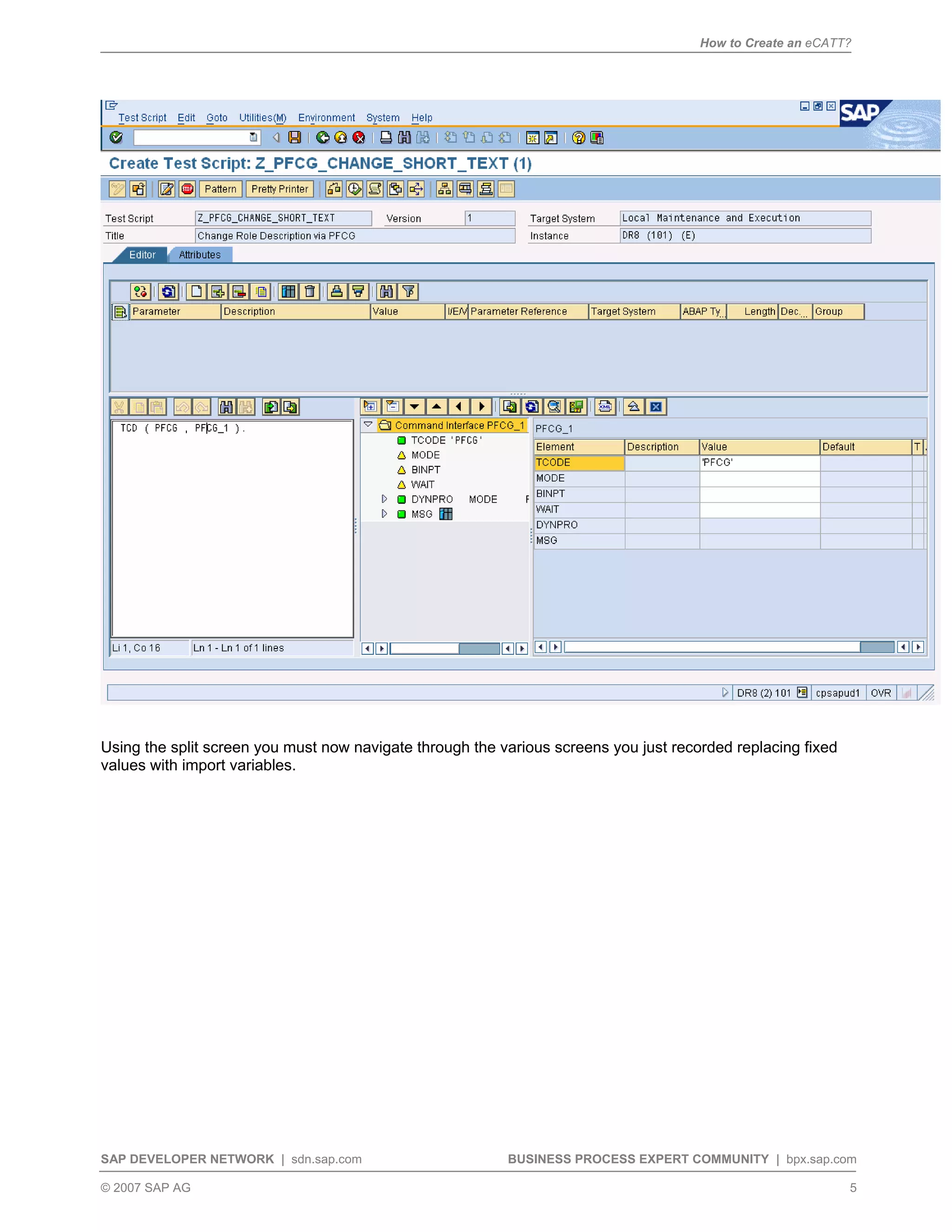The height and width of the screenshot is (1232, 952).
Task: Expand the DYNPRO tree node
Action: click(384, 499)
